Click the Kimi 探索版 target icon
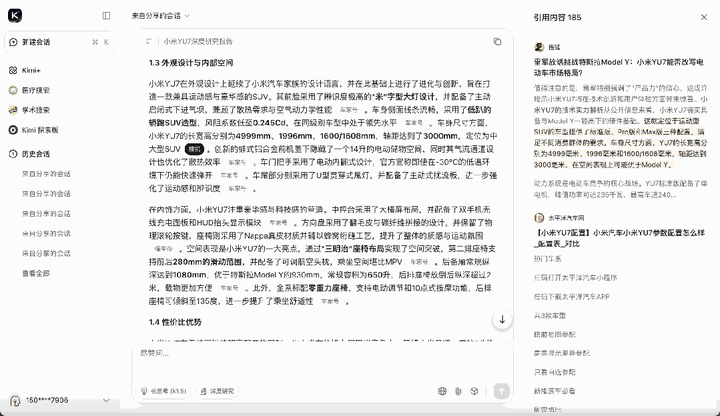Image resolution: width=720 pixels, height=416 pixels. [x=13, y=130]
